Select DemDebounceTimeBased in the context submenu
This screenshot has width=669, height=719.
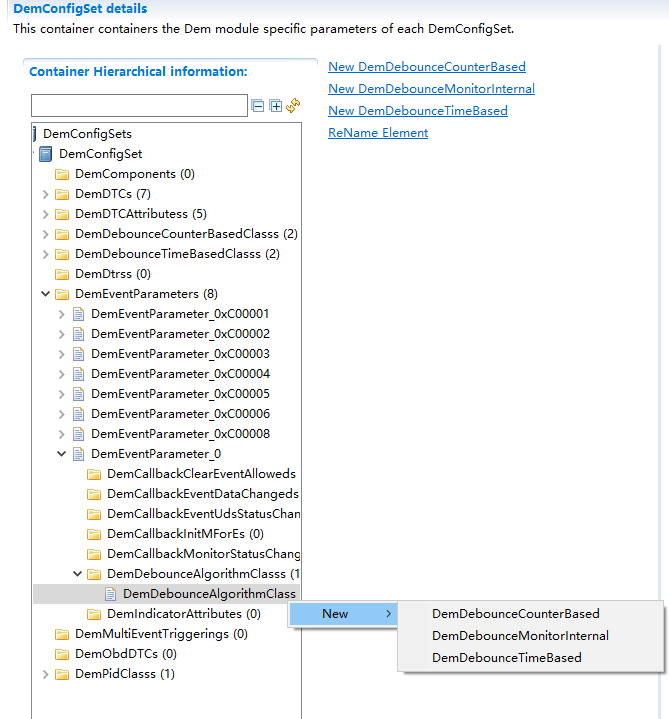(506, 658)
